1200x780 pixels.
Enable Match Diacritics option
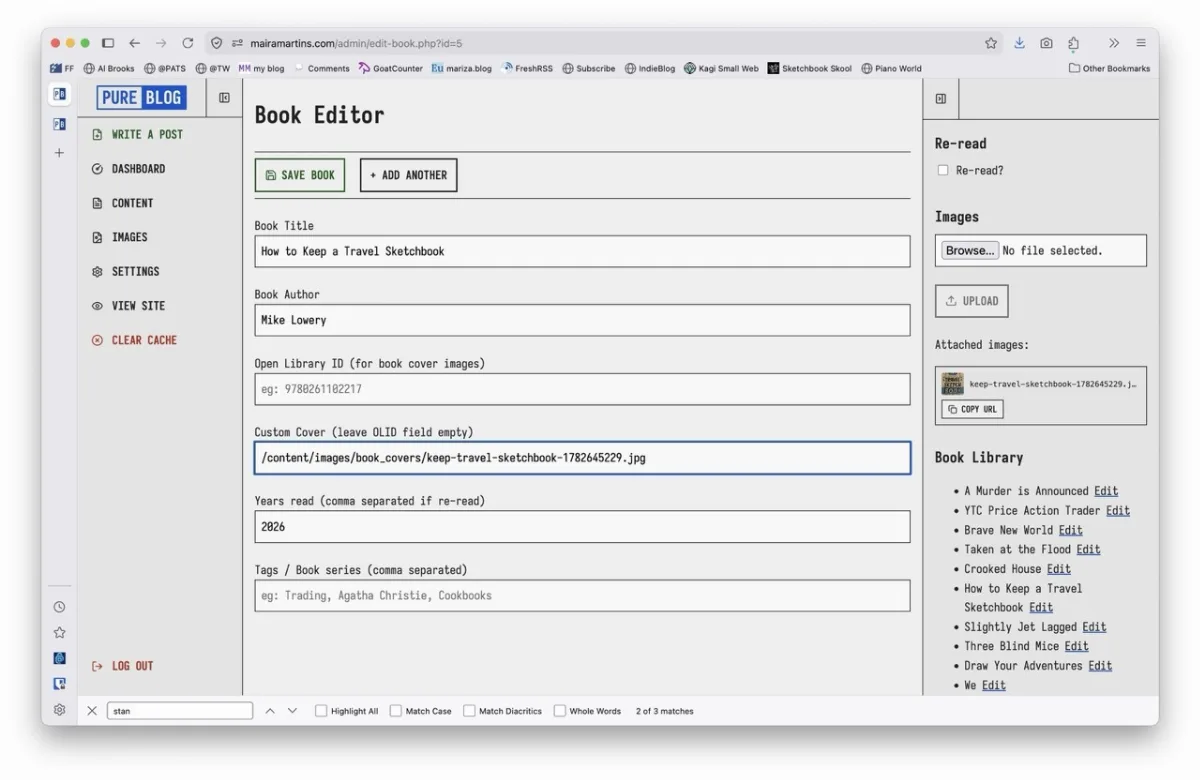[469, 711]
